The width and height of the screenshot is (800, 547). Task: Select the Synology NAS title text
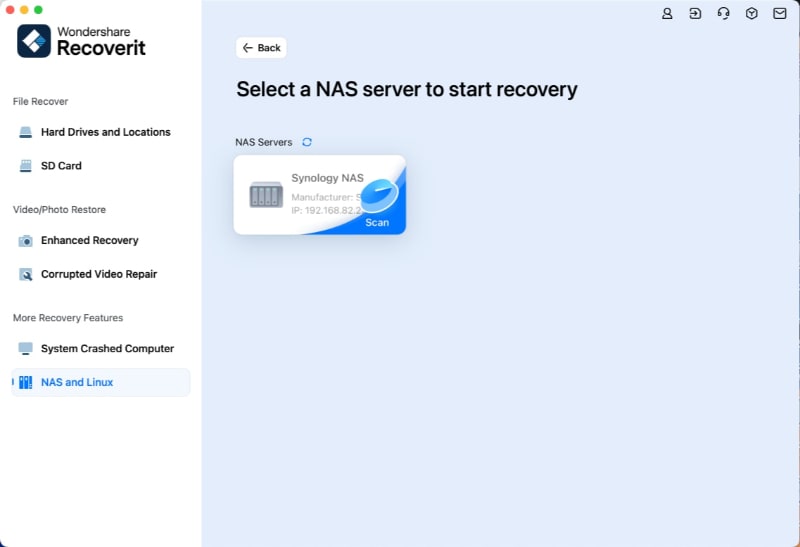tap(328, 178)
